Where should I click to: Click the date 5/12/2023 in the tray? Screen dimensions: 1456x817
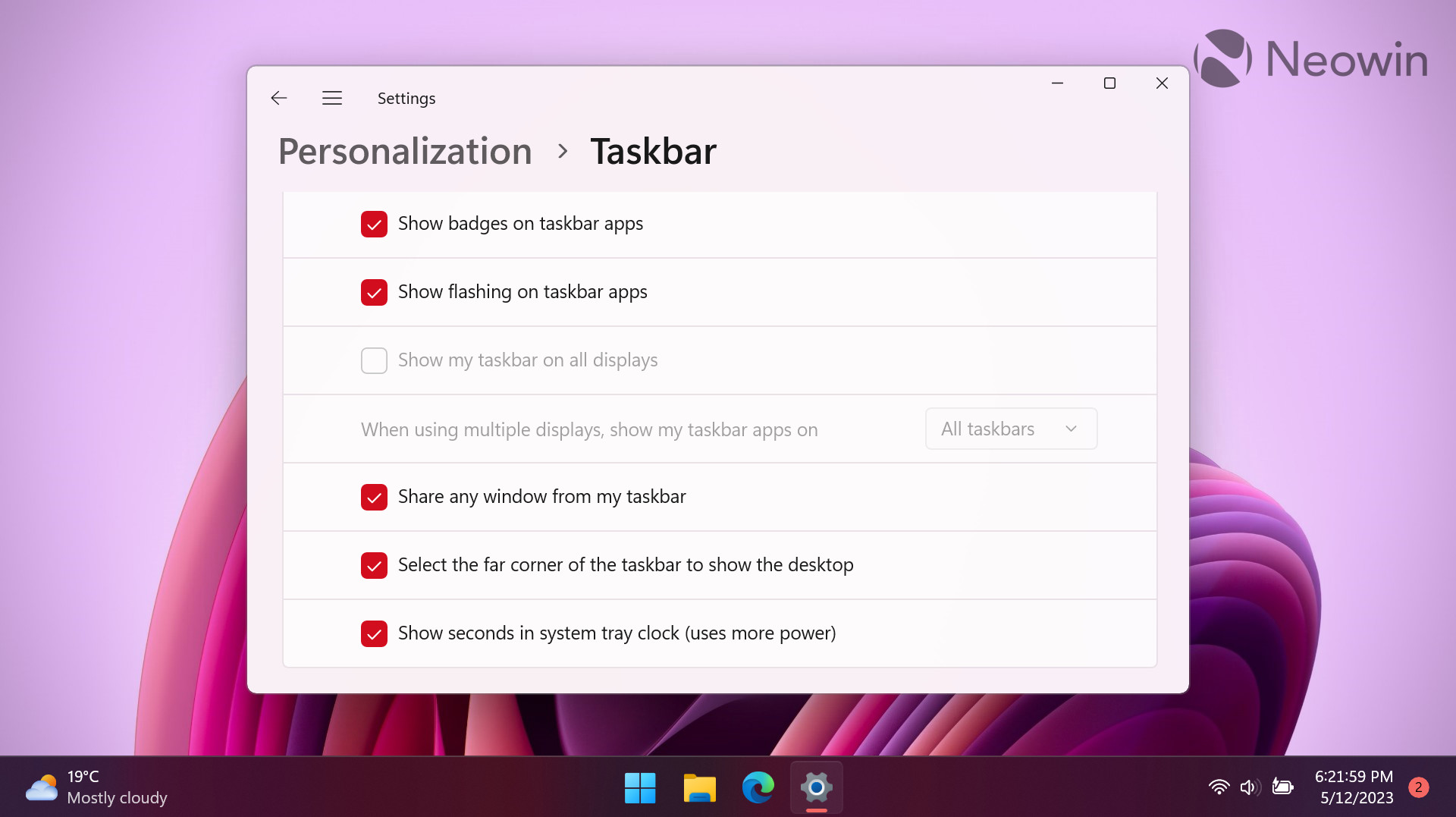pyautogui.click(x=1357, y=798)
